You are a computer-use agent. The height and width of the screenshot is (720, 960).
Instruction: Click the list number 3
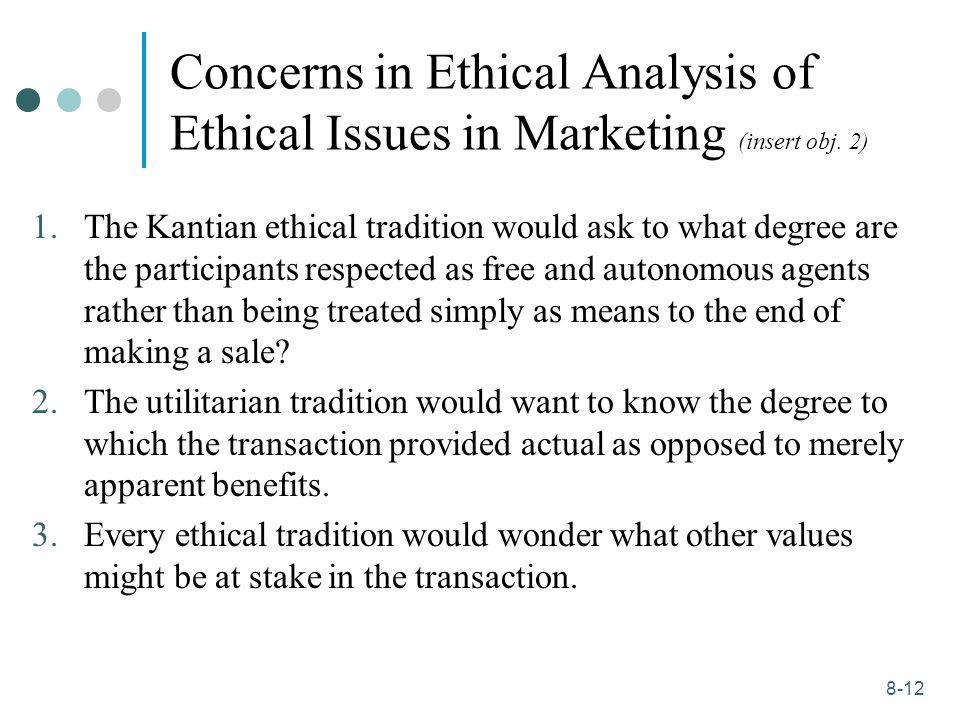coord(45,534)
